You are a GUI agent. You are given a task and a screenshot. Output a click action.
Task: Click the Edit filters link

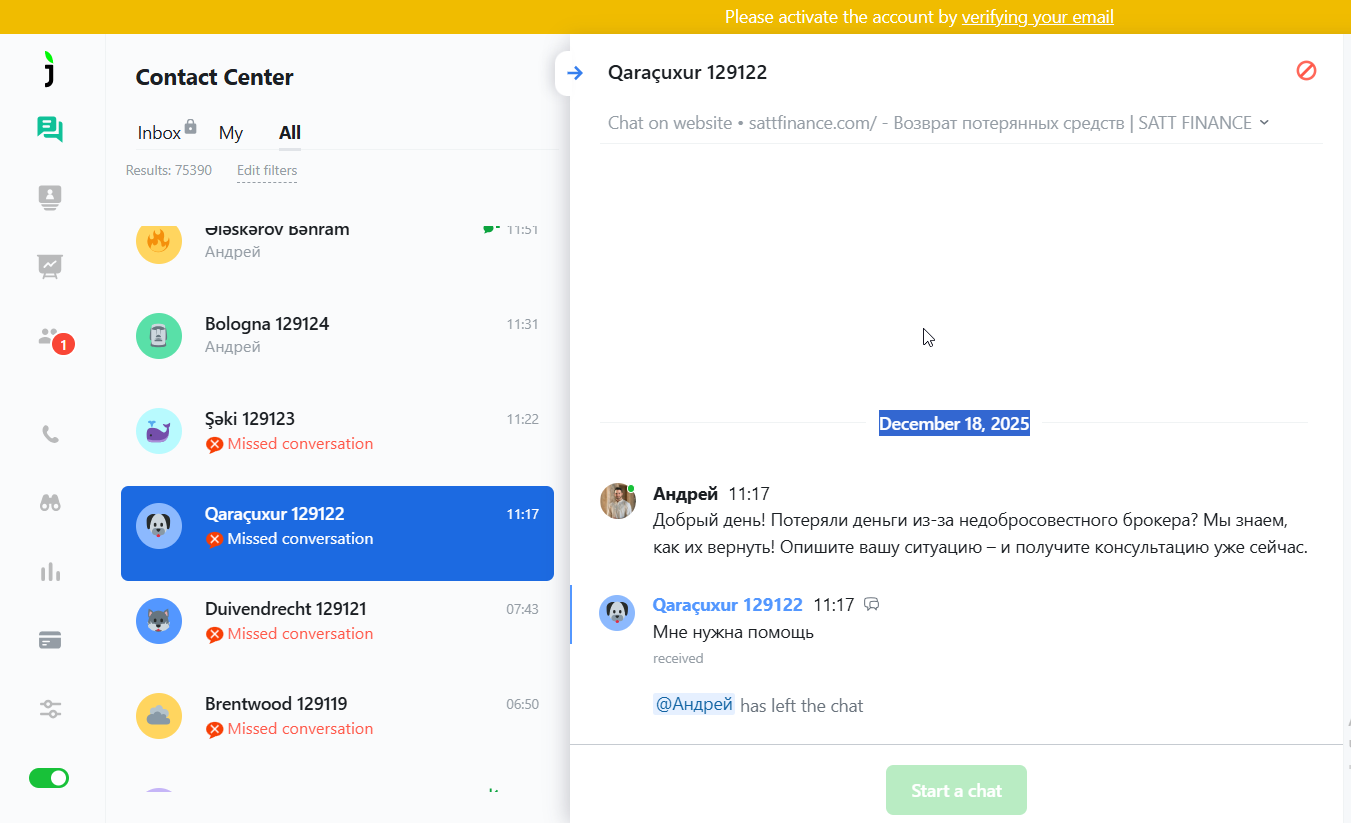tap(267, 170)
